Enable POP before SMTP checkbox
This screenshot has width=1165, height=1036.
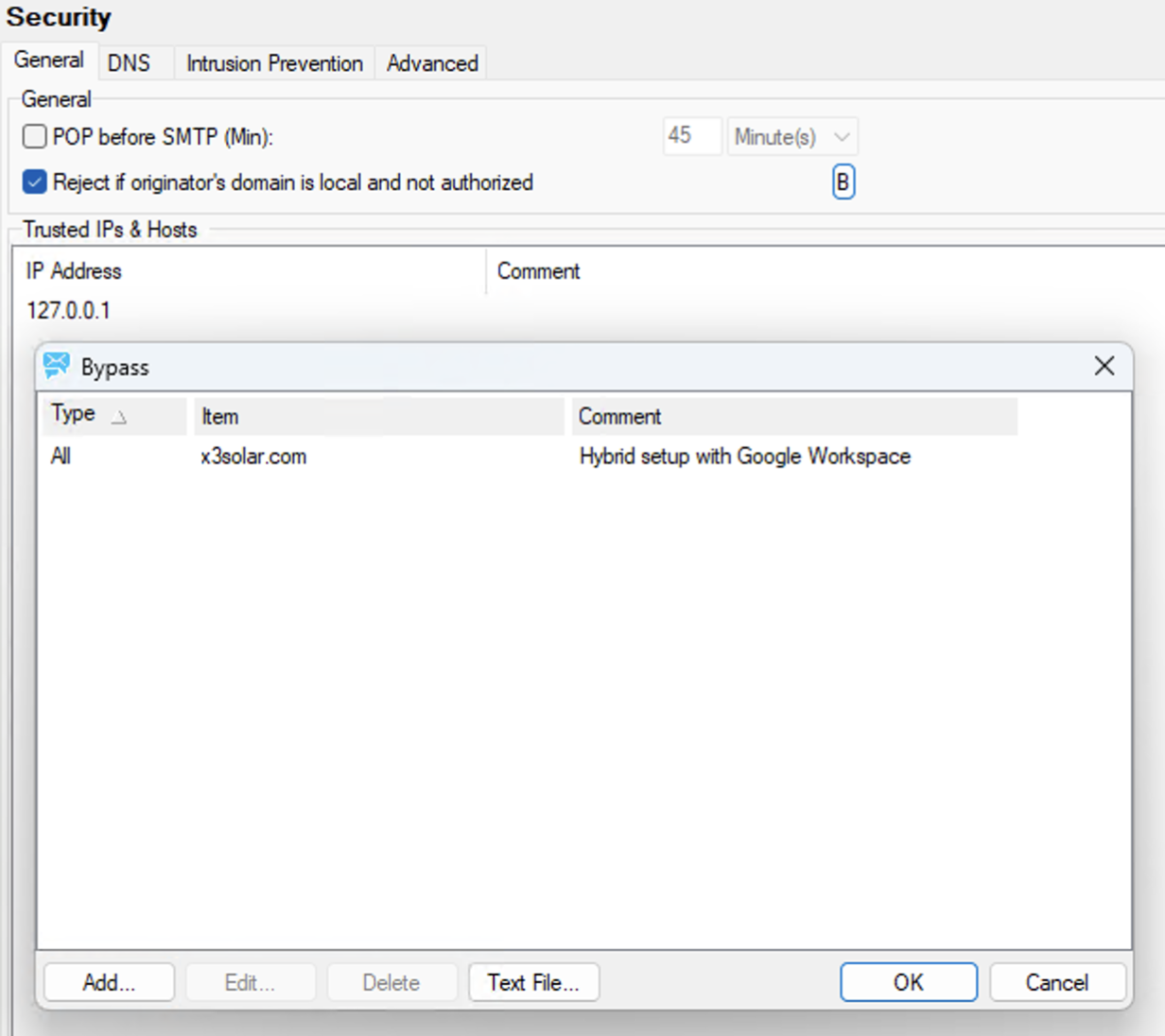pyautogui.click(x=35, y=137)
